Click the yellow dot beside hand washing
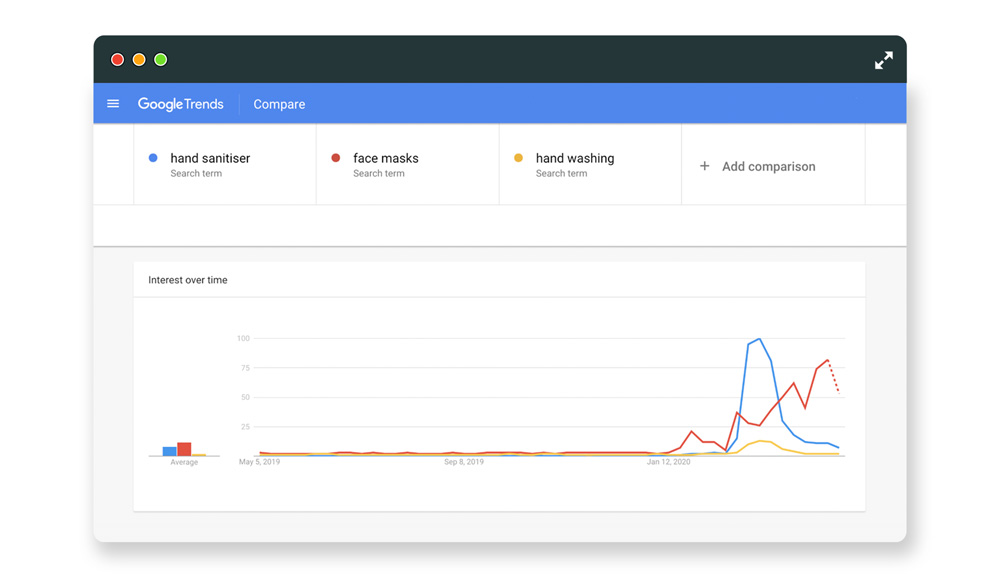Screen dimensions: 1000x574 point(518,158)
